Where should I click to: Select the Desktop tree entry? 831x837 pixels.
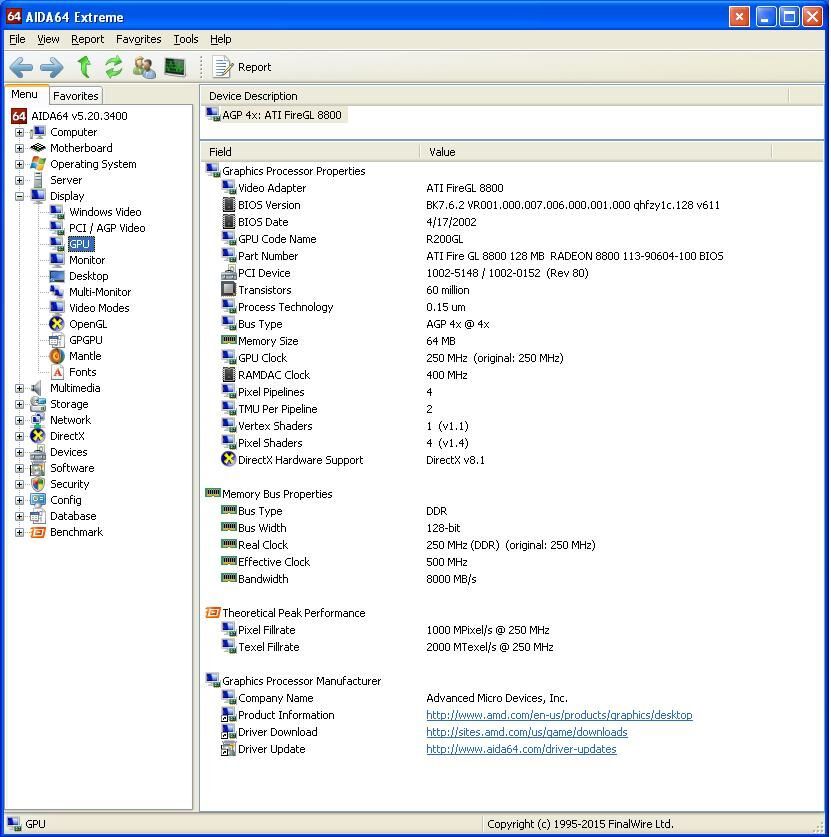[x=88, y=276]
